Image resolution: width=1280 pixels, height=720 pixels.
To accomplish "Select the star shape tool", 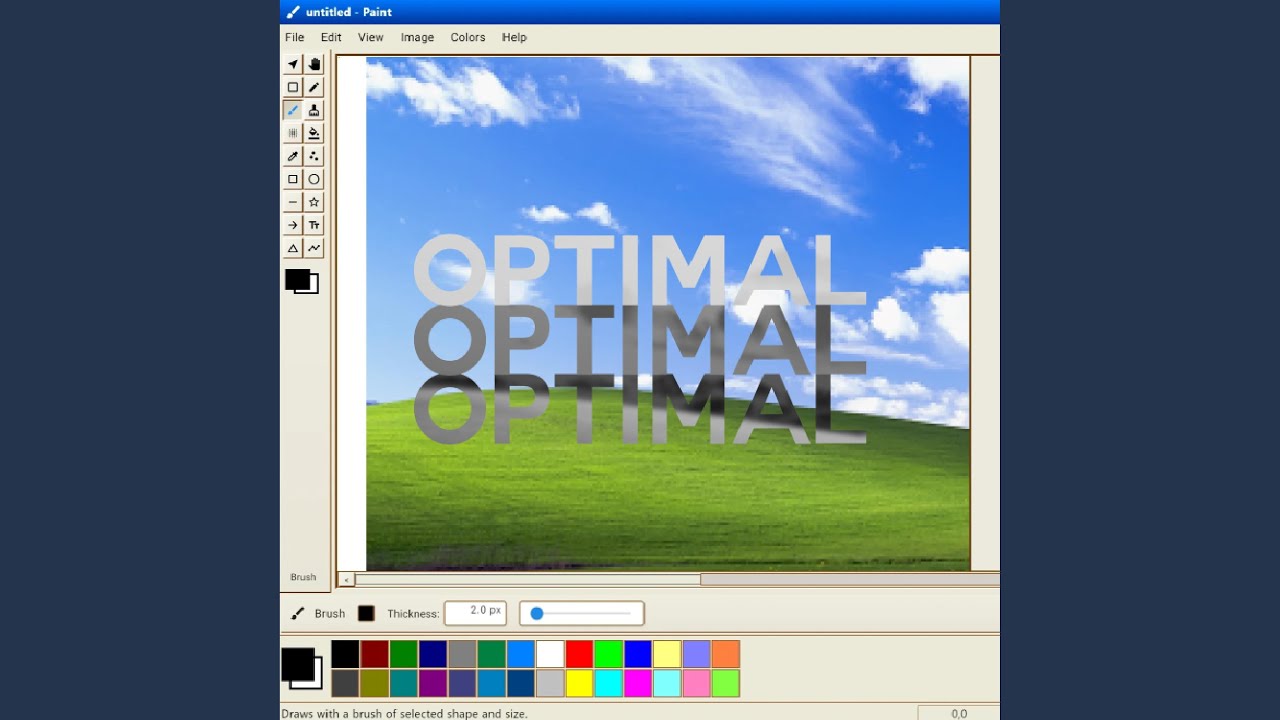I will click(x=314, y=202).
